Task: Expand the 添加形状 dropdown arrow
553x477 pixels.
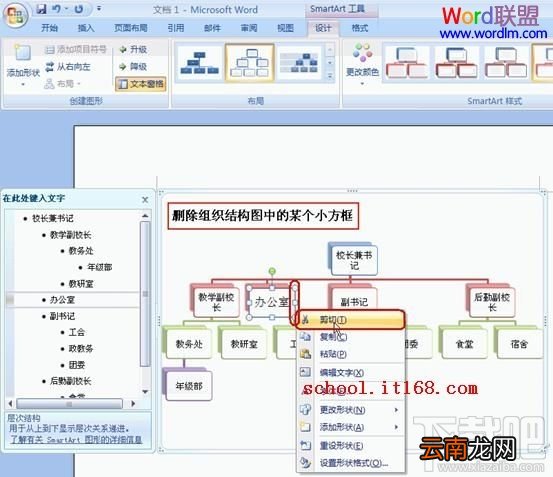Action: [23, 84]
